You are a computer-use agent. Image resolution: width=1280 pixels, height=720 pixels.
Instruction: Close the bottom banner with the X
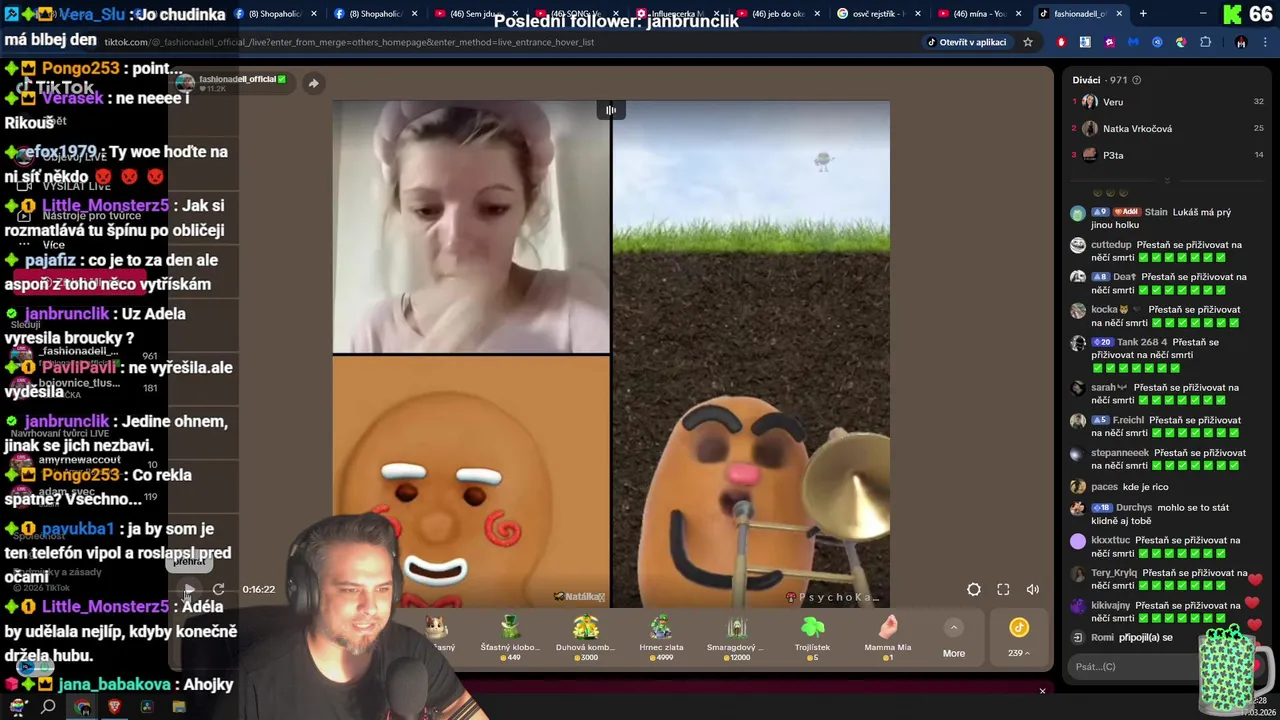1042,691
